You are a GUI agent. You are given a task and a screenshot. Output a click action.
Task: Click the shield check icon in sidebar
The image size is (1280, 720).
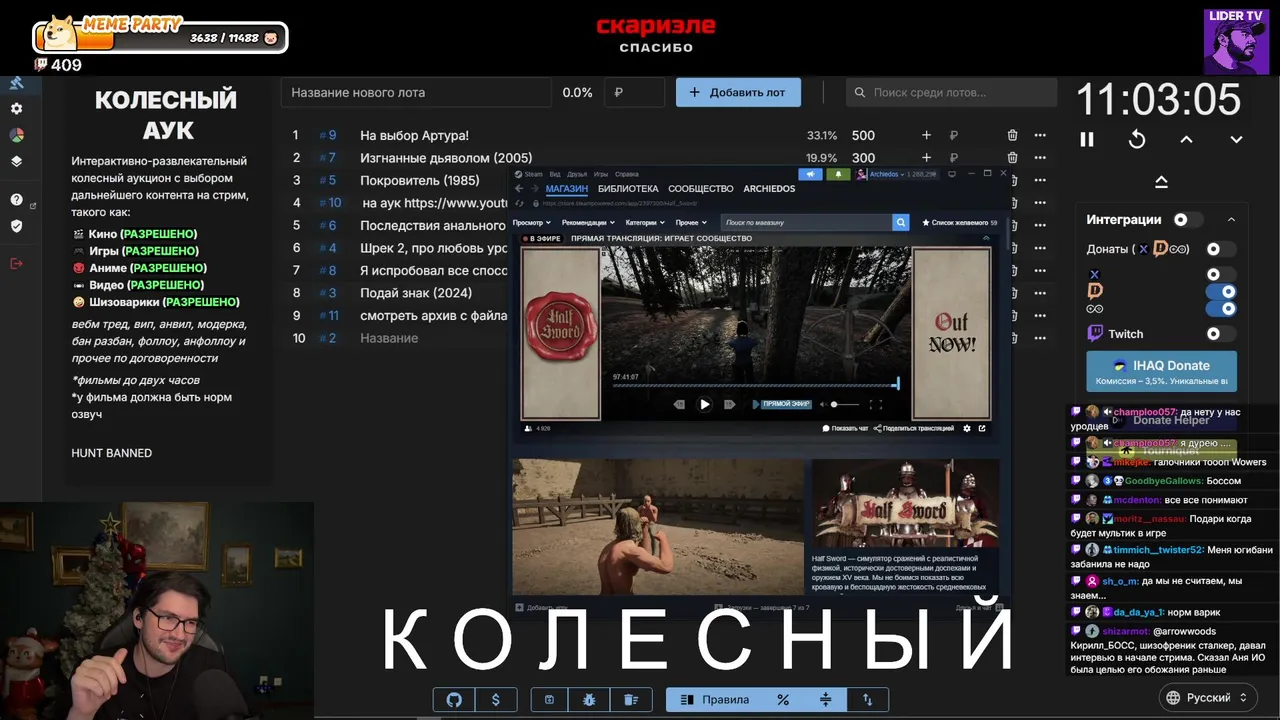click(16, 226)
